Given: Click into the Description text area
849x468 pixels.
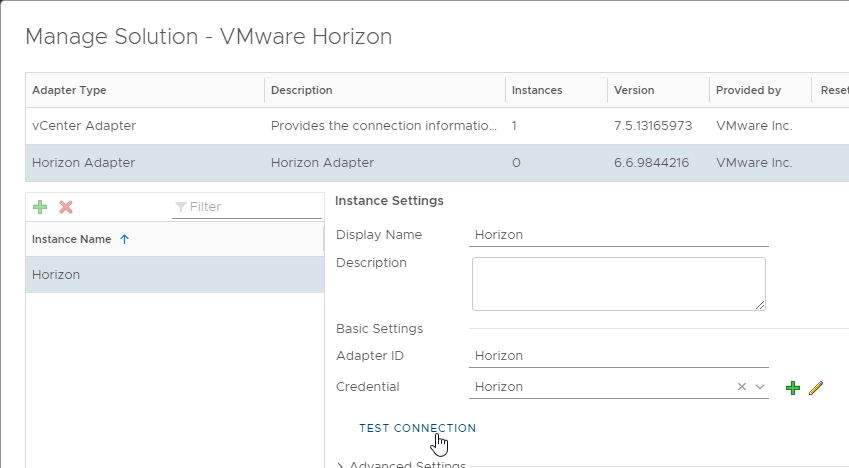Looking at the screenshot, I should [x=619, y=284].
